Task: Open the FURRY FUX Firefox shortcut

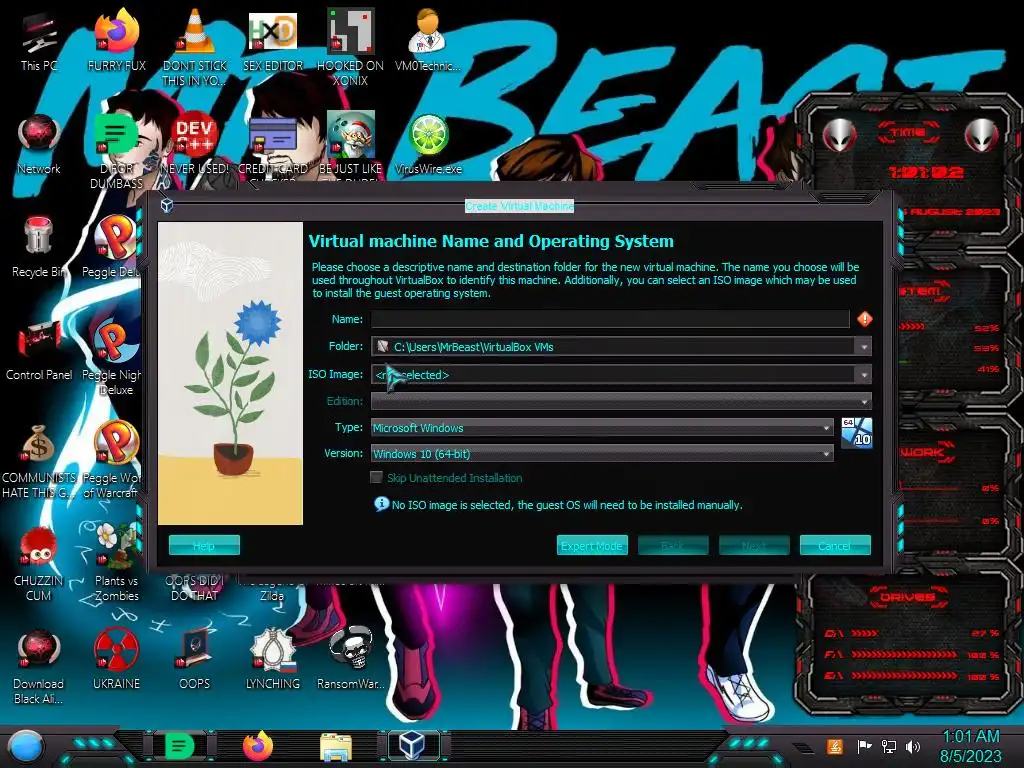Action: 116,41
